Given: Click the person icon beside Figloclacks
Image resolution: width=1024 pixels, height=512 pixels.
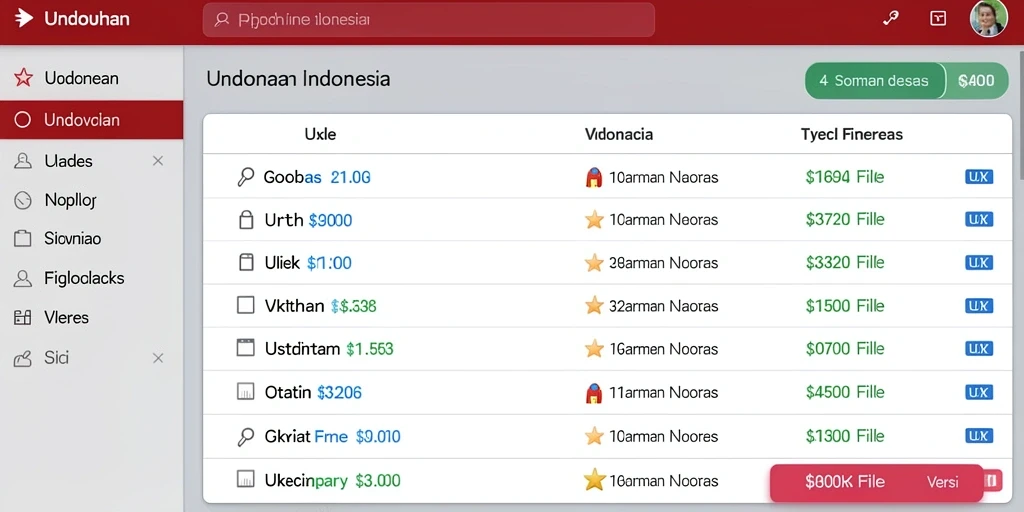Looking at the screenshot, I should pyautogui.click(x=23, y=279).
